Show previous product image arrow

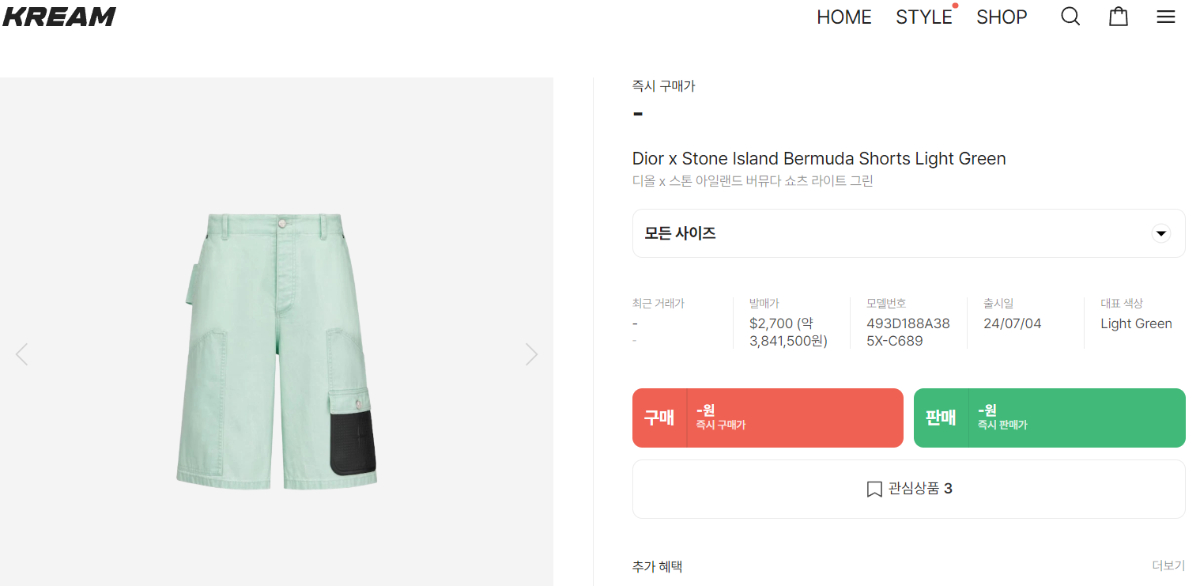point(22,354)
